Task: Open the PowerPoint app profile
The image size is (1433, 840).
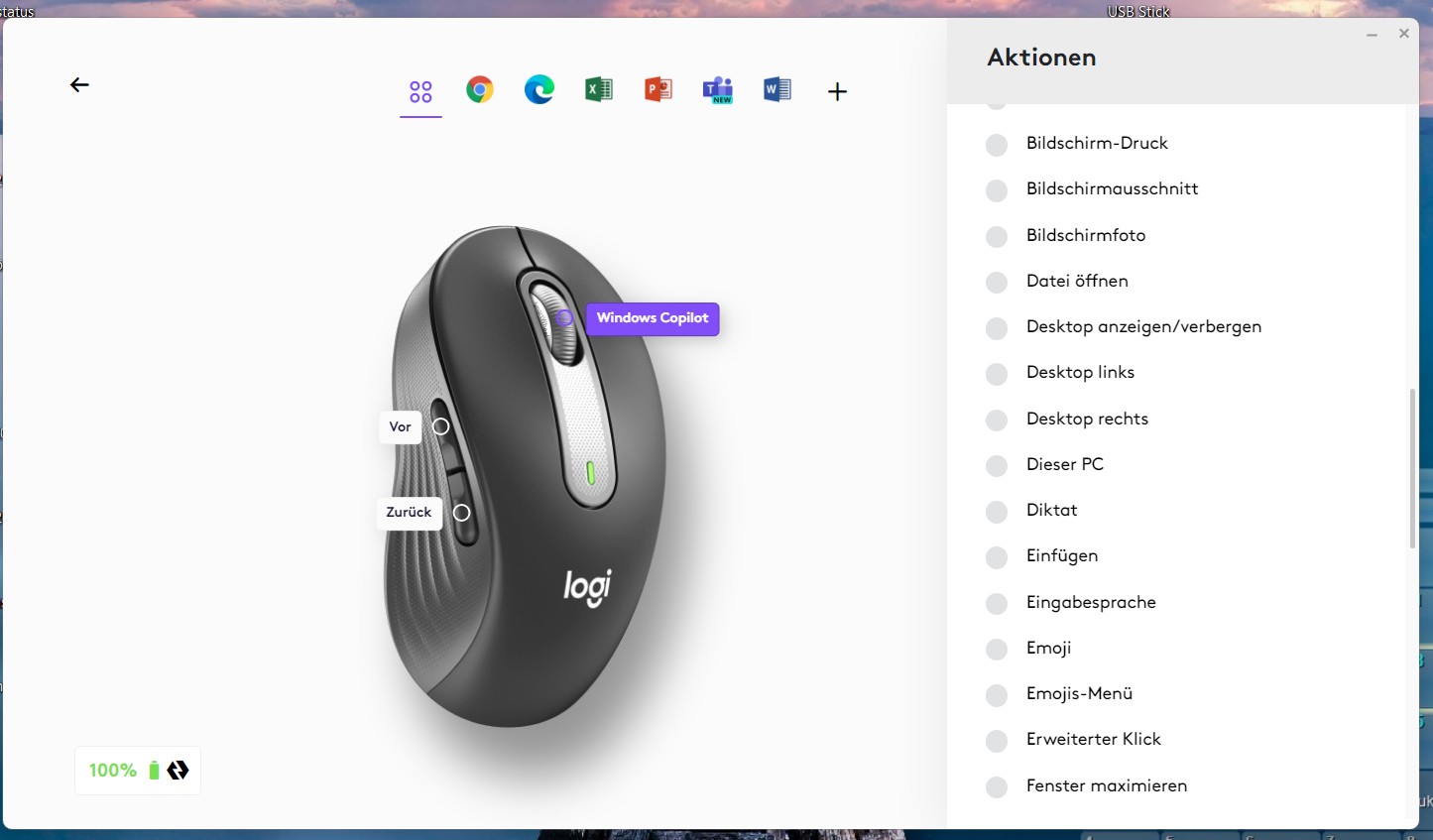Action: 658,90
